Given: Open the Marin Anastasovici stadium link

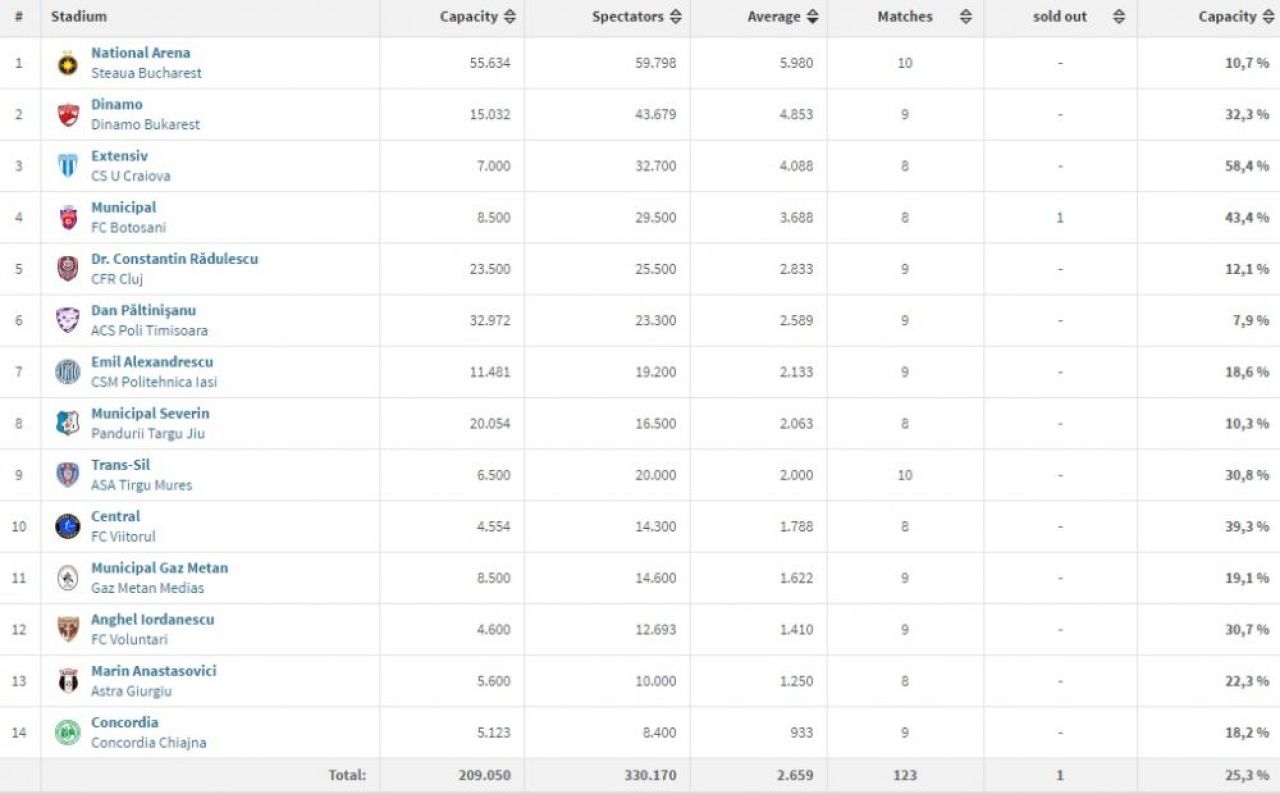Looking at the screenshot, I should (x=154, y=671).
